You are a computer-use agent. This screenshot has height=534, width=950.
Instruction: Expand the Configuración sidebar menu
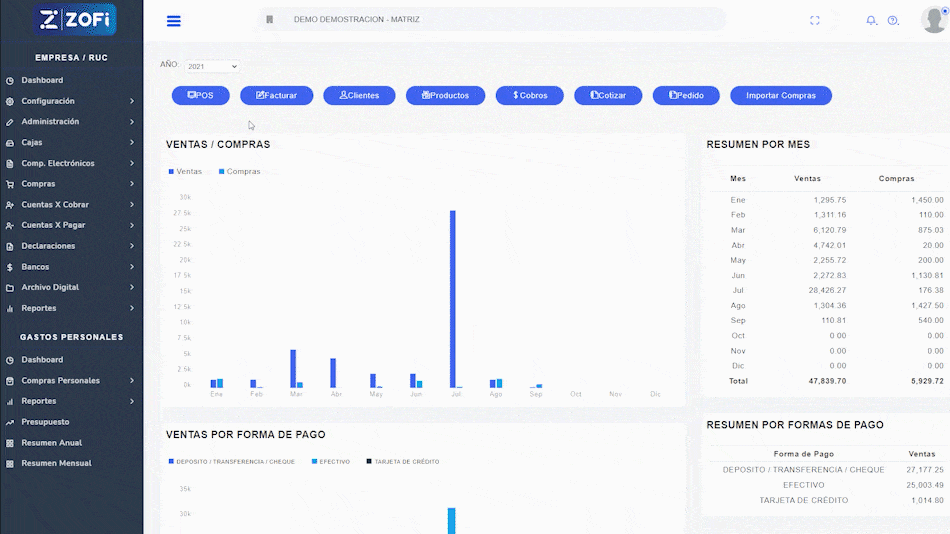tap(70, 101)
